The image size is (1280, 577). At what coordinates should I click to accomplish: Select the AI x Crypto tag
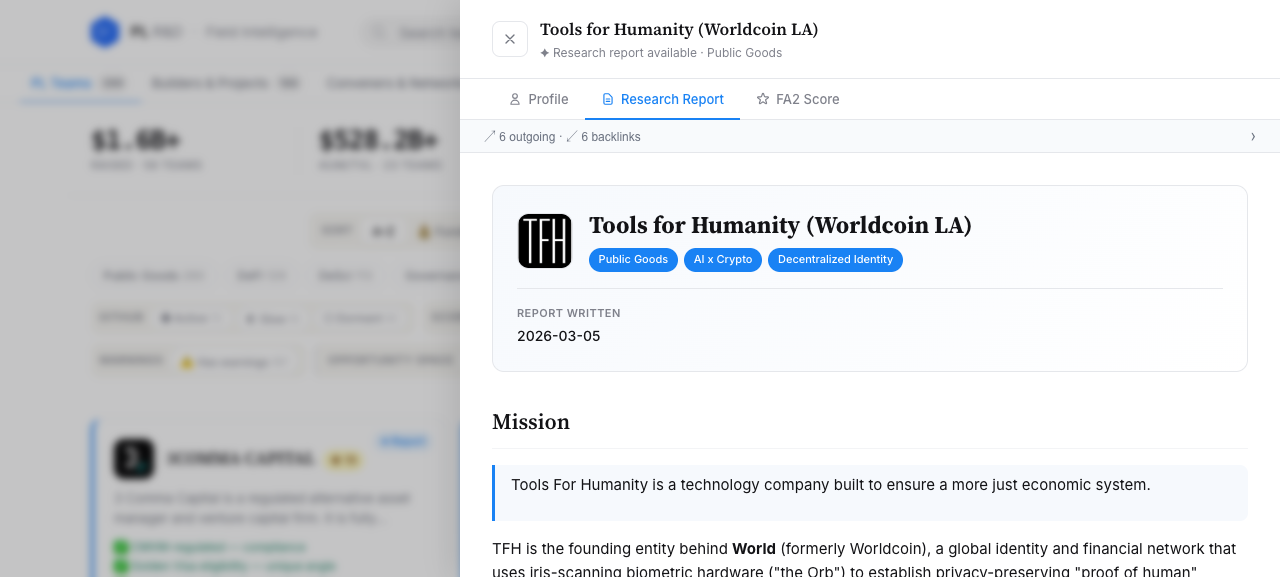[x=723, y=259]
